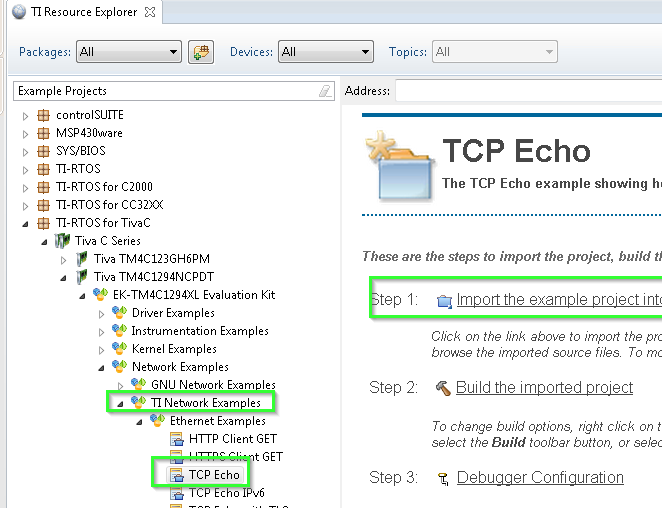
Task: Expand the Kernel Examples node
Action: (x=101, y=350)
